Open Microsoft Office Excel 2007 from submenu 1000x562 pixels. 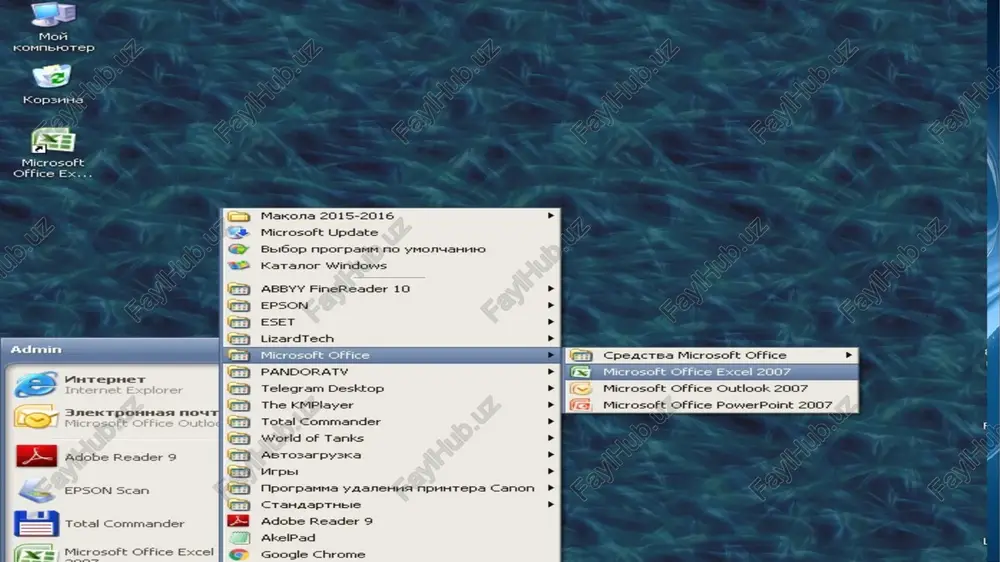click(711, 372)
